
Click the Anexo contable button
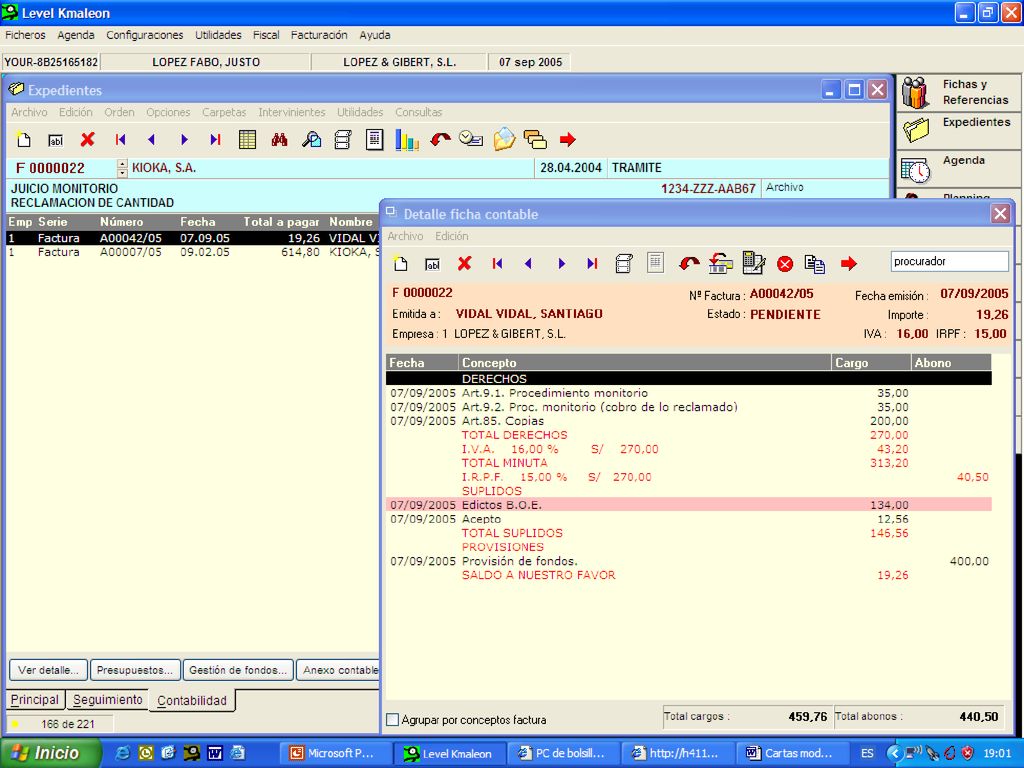tap(338, 670)
